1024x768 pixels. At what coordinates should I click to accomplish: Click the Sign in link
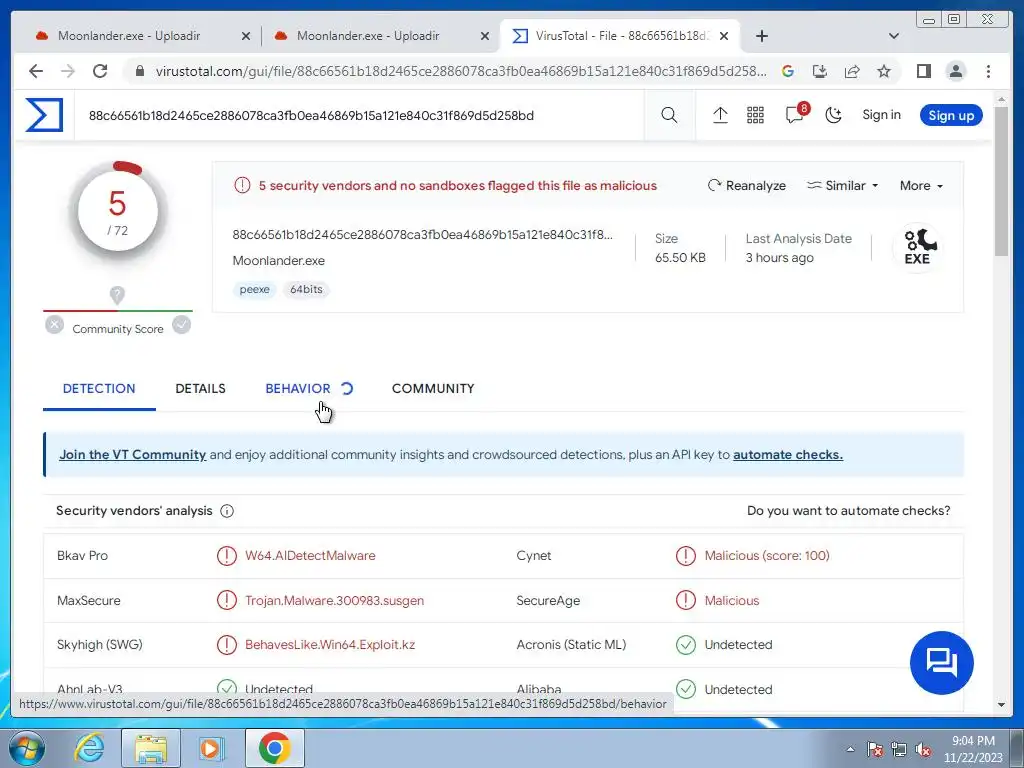click(881, 115)
